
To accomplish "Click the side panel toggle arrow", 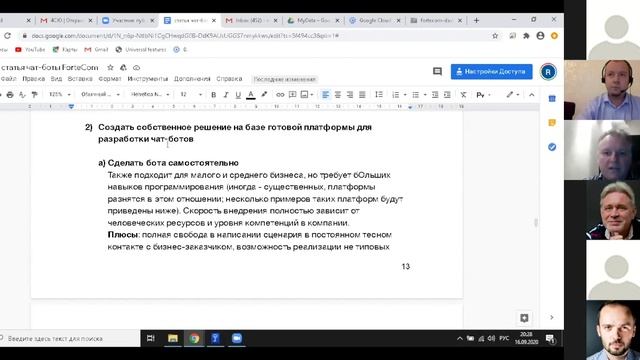I will point(552,317).
